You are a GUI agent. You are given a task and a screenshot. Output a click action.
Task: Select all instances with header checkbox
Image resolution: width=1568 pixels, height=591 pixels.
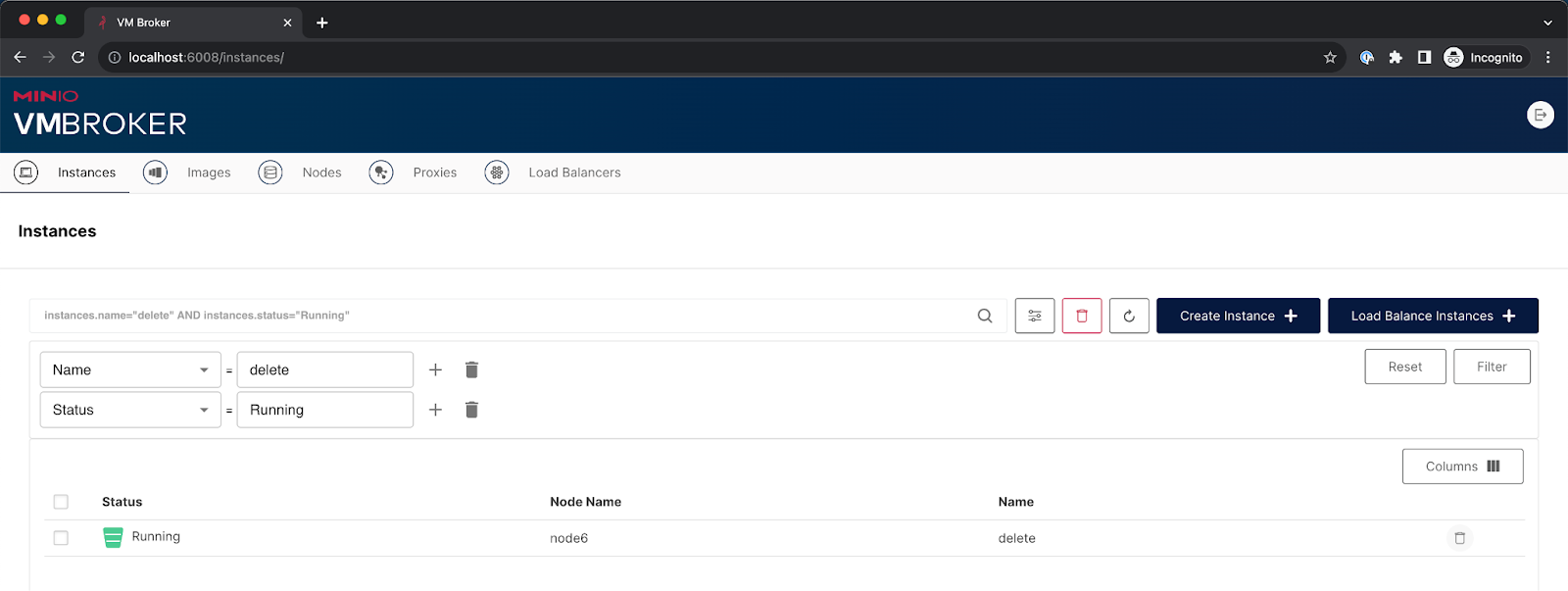point(61,502)
